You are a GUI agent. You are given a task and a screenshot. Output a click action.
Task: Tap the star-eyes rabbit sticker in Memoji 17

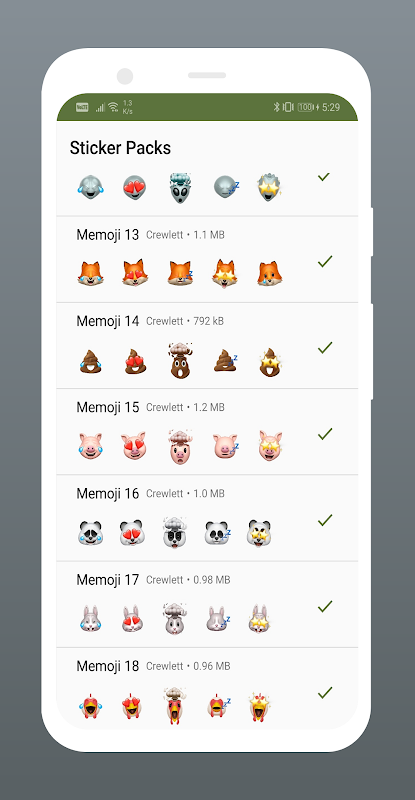coord(259,619)
